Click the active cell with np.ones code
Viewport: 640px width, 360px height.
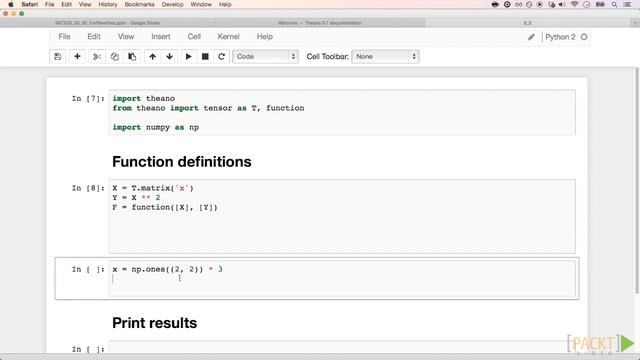click(x=342, y=278)
